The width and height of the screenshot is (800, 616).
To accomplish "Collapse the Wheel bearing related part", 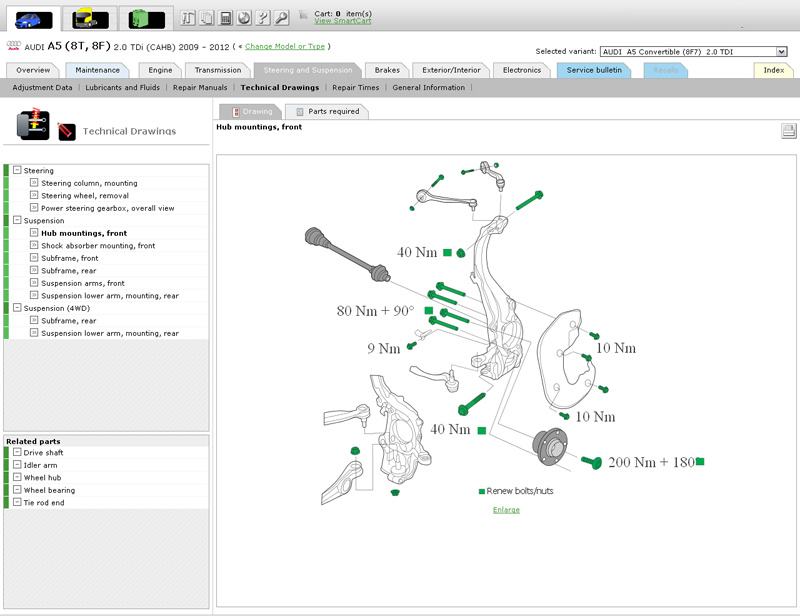I will click(17, 490).
